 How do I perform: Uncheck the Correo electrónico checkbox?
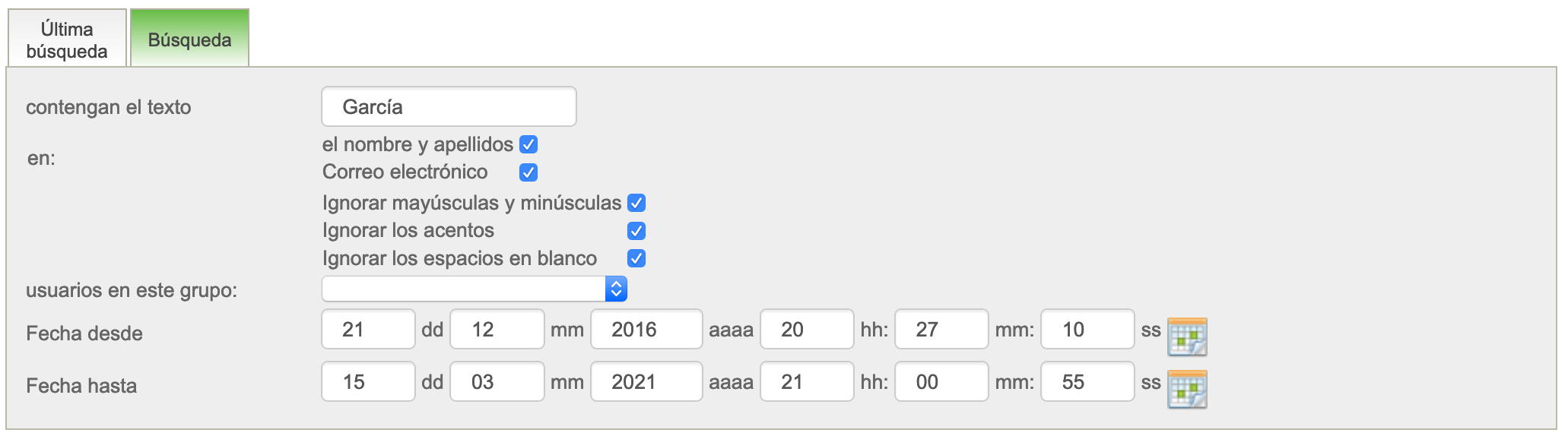[528, 172]
